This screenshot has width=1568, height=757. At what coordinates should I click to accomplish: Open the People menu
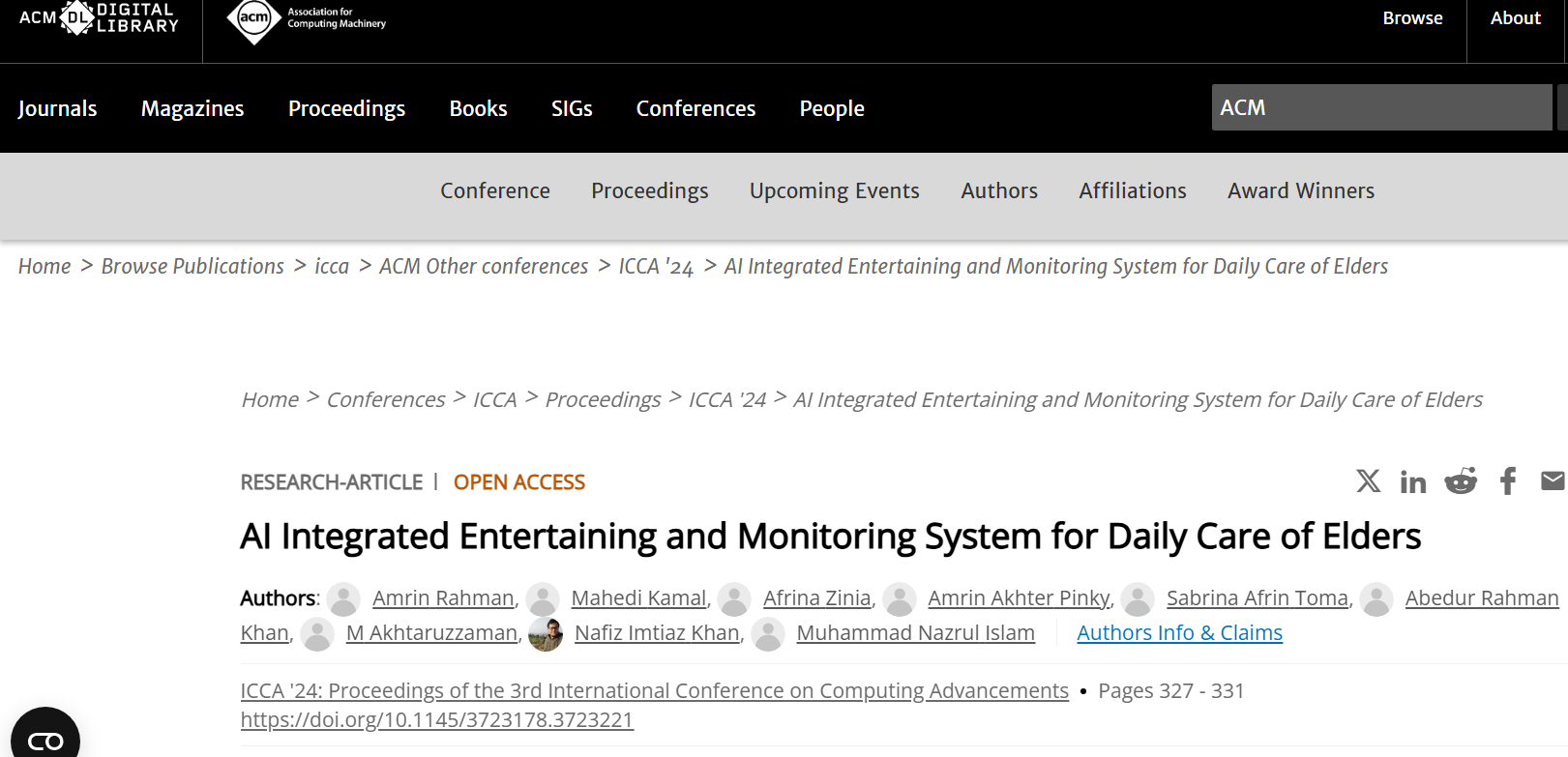[x=832, y=108]
